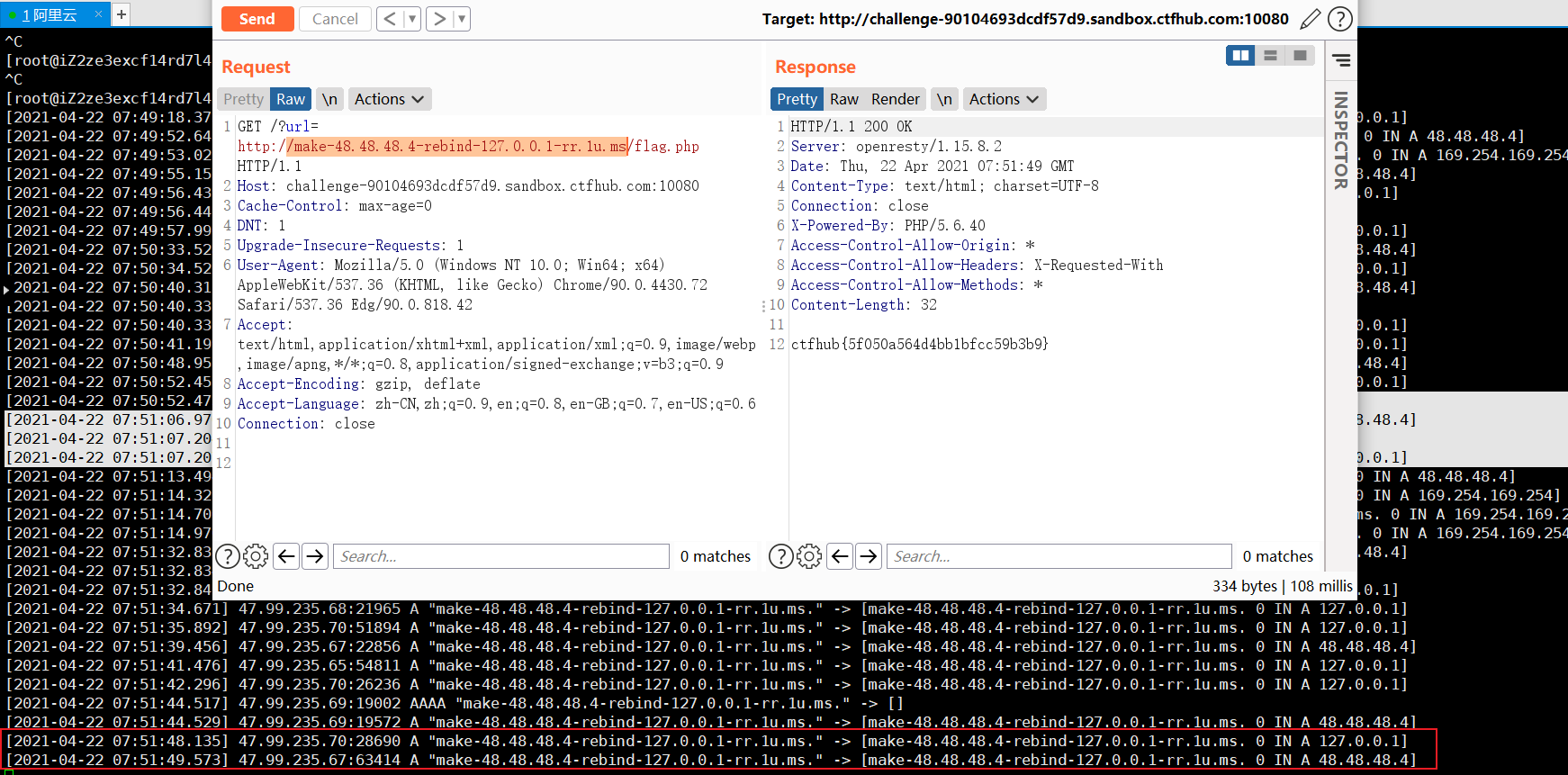1568x775 pixels.
Task: Go to previous Request search match
Action: coord(286,556)
